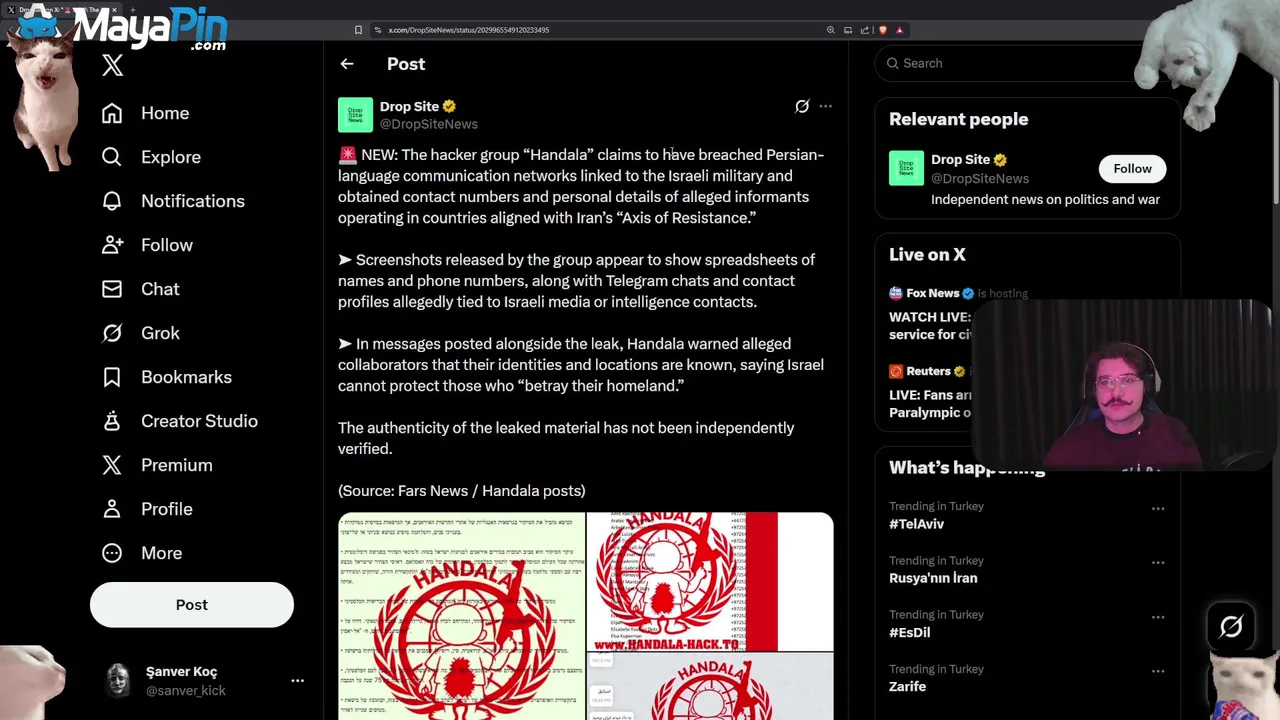The width and height of the screenshot is (1280, 720).
Task: Click Brave shields icon in toolbar
Action: [x=882, y=30]
